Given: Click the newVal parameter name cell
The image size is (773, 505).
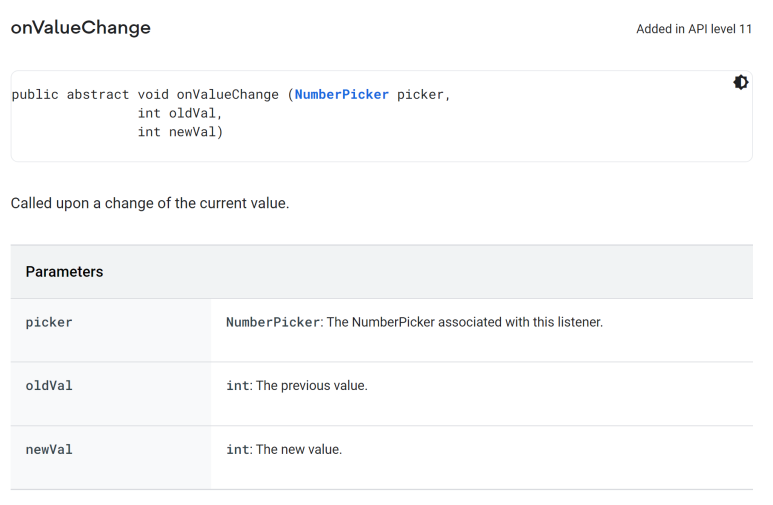Looking at the screenshot, I should [111, 458].
